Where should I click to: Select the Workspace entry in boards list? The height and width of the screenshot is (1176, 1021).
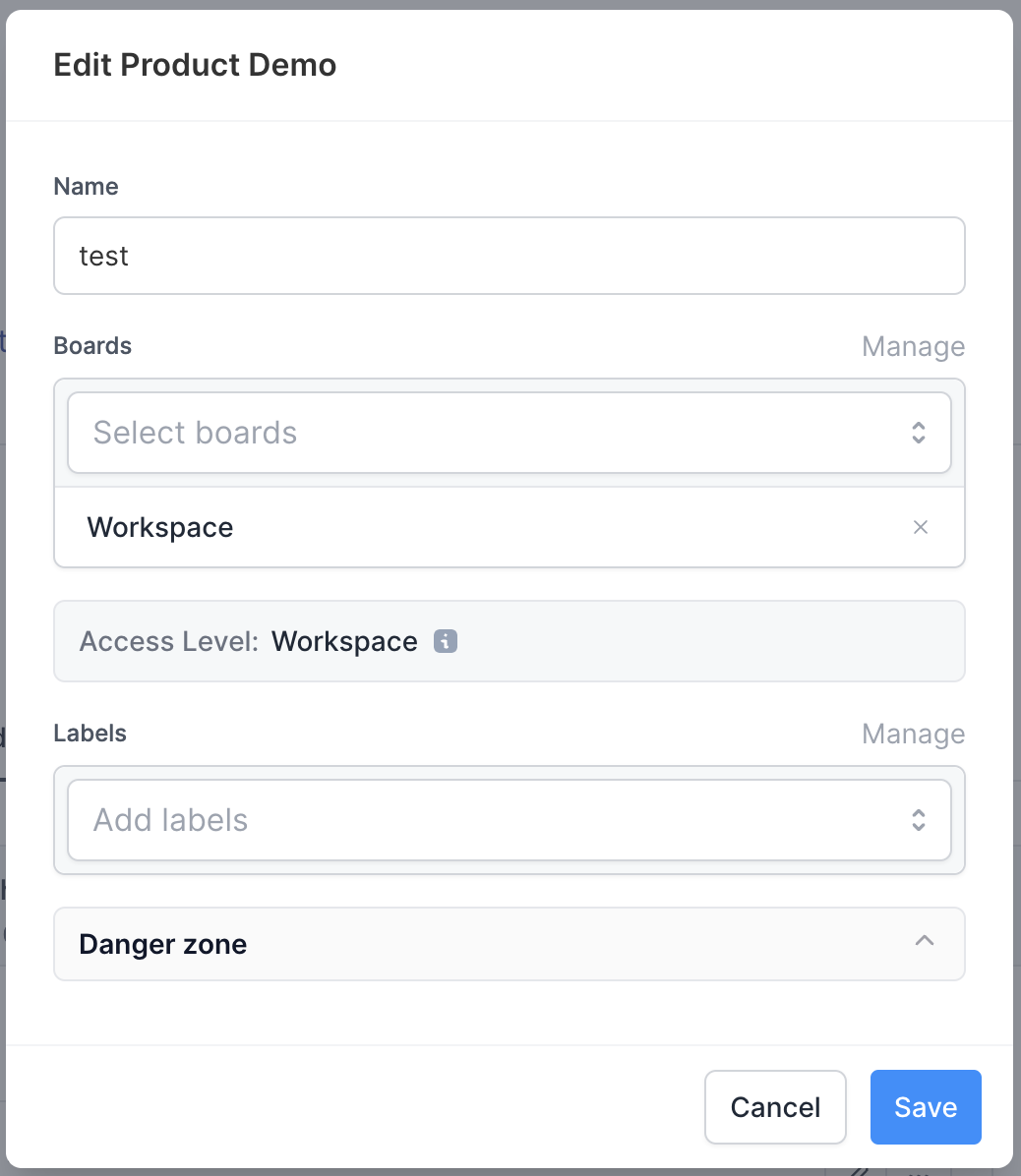point(510,527)
